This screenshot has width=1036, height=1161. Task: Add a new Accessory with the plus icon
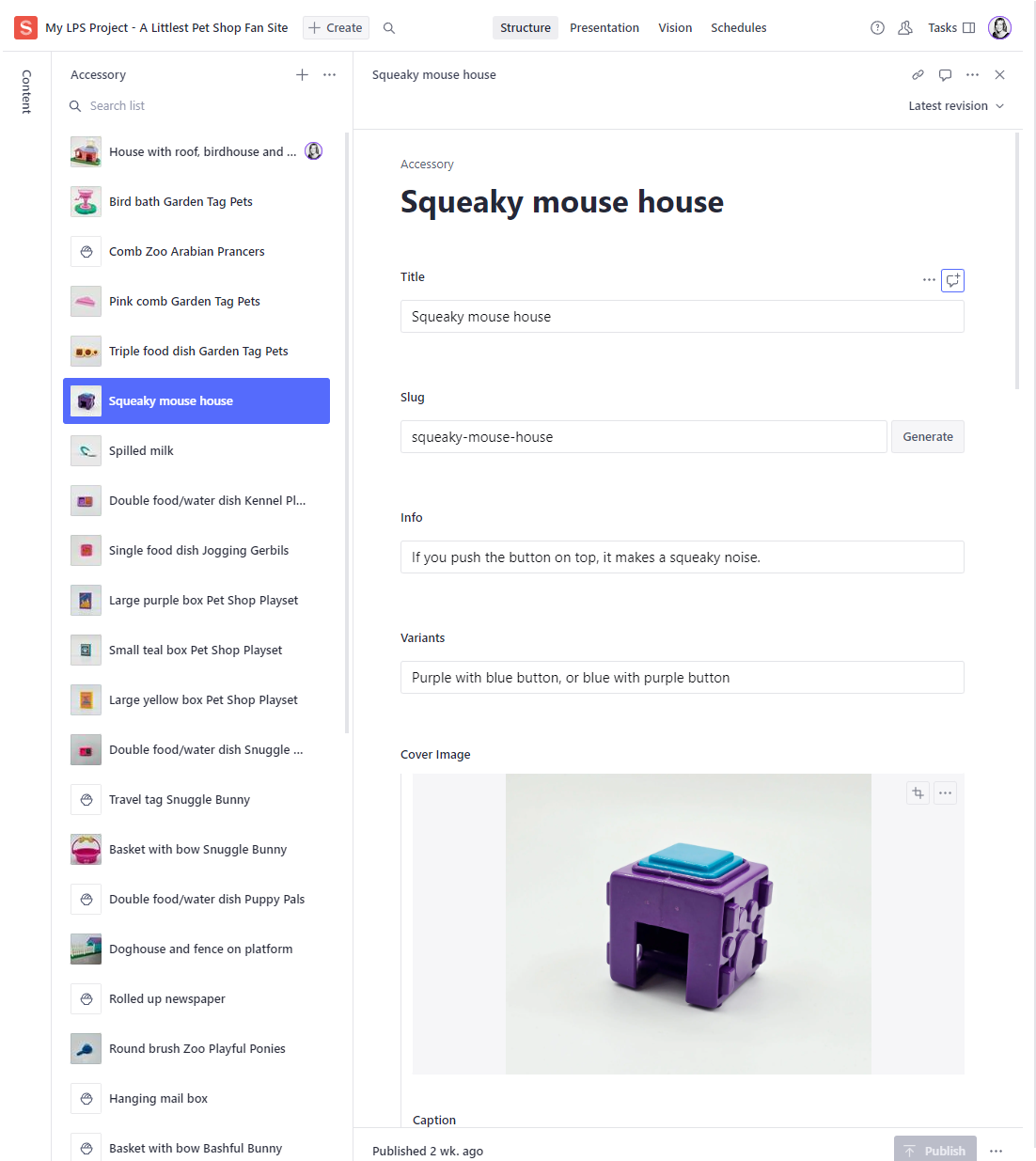point(302,74)
